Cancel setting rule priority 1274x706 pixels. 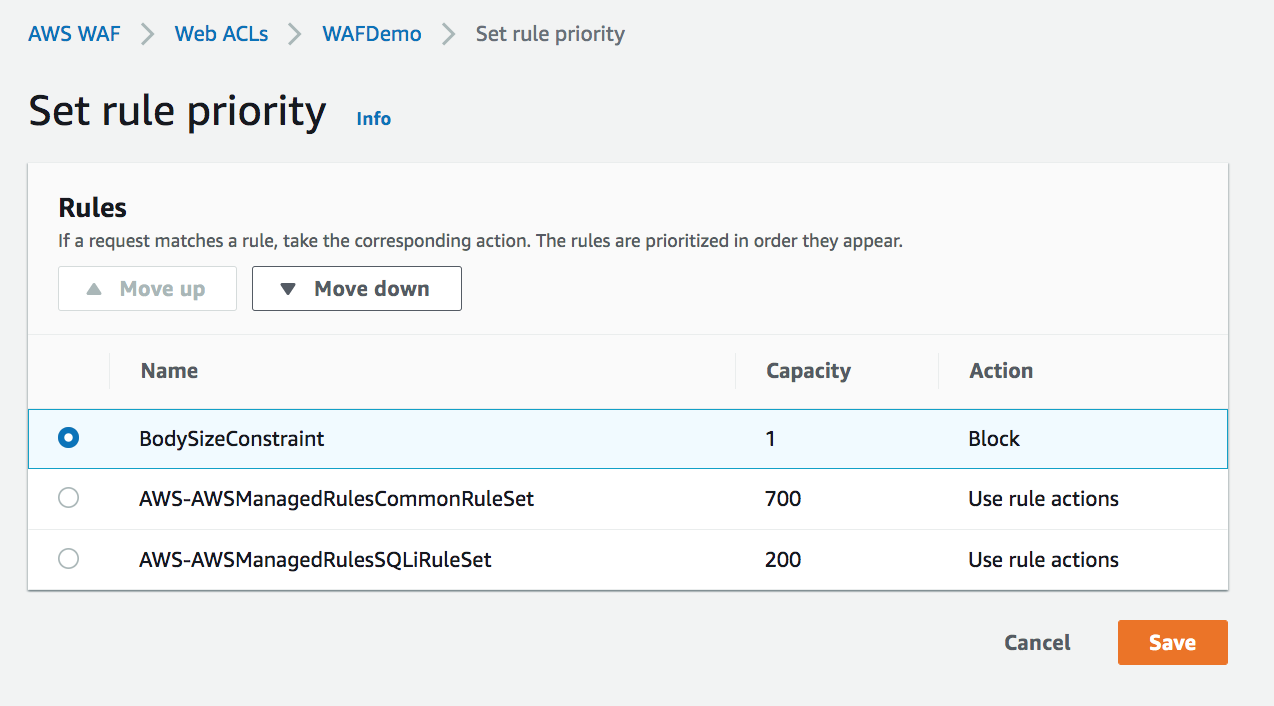(1037, 643)
